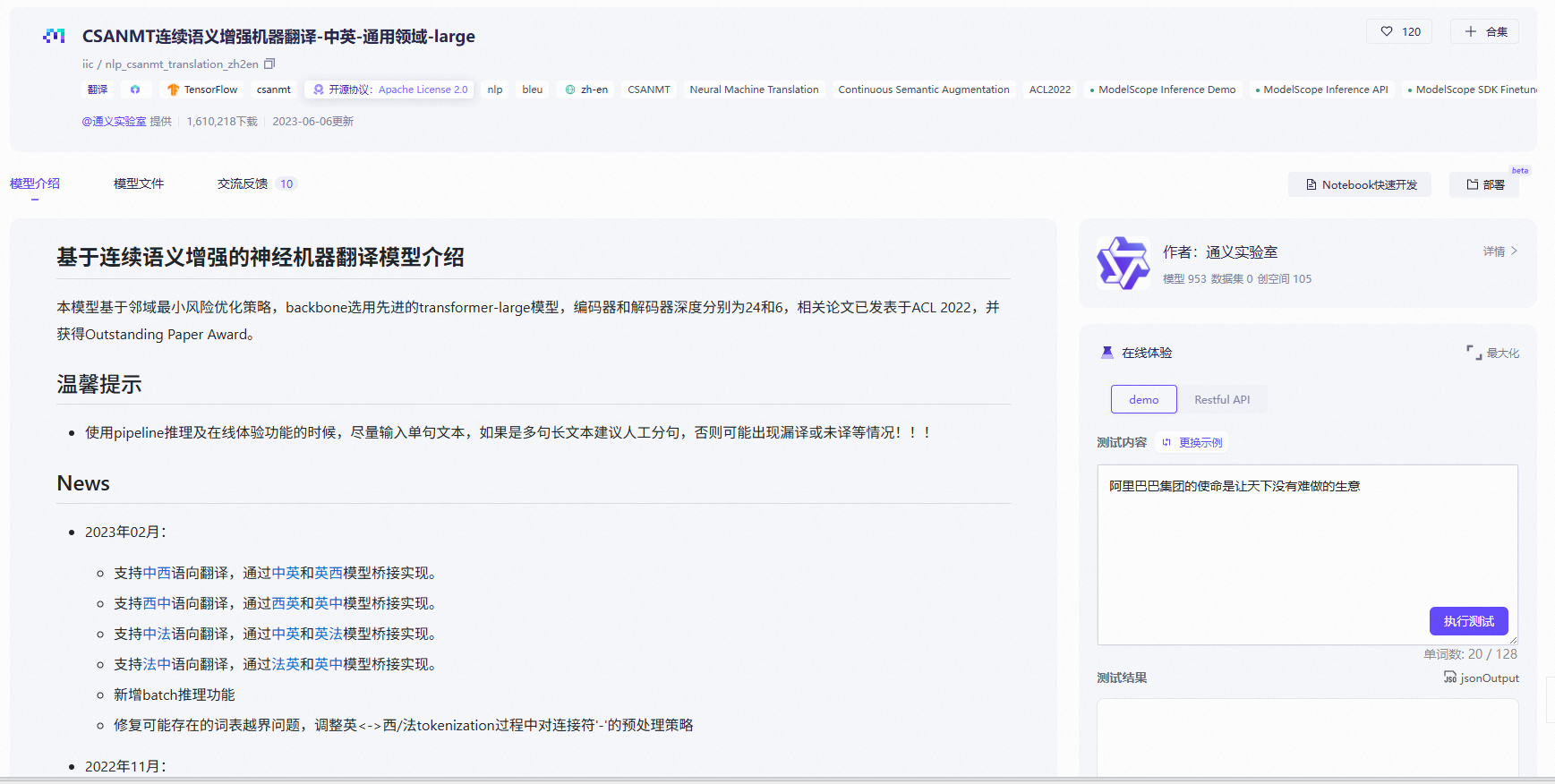Click the blue hexagon icon tag
1555x784 pixels.
click(x=135, y=89)
